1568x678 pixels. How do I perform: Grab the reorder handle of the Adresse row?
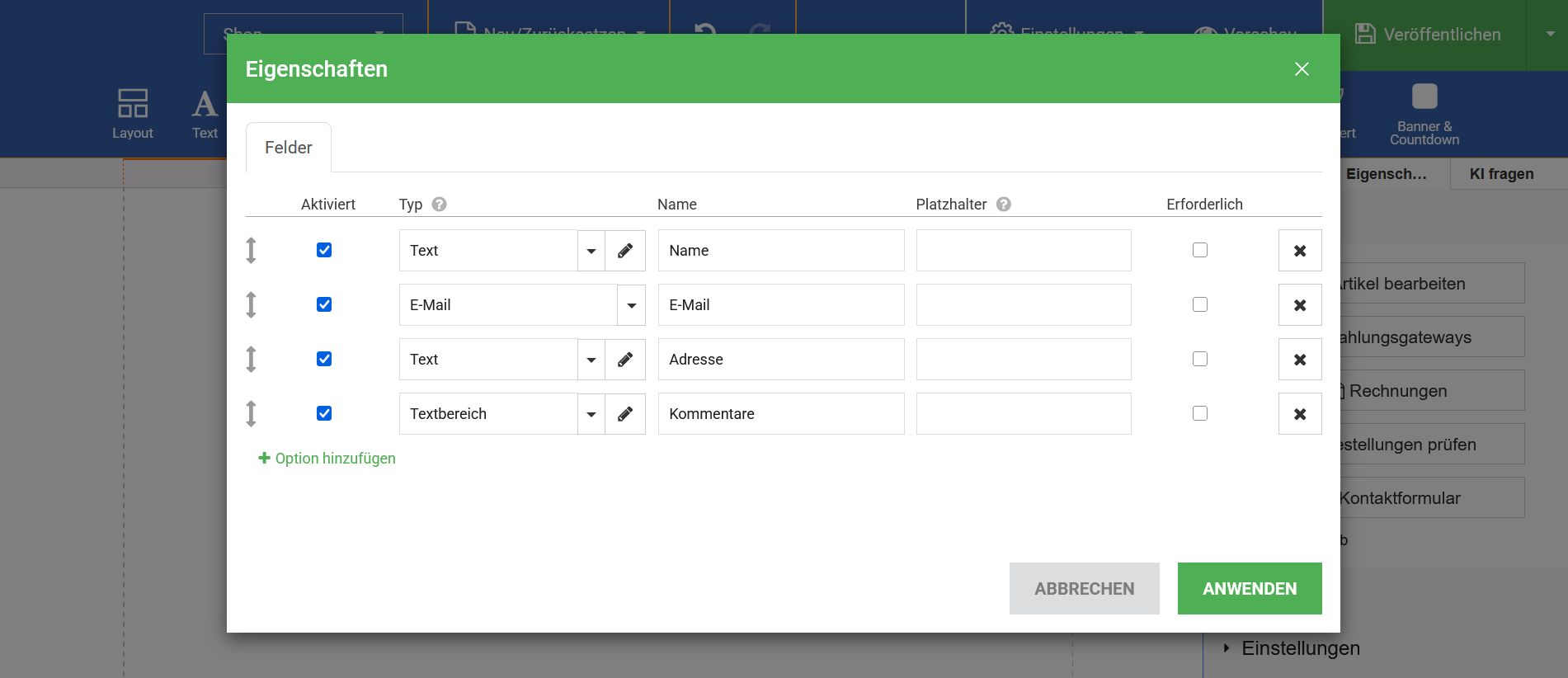[x=252, y=360]
